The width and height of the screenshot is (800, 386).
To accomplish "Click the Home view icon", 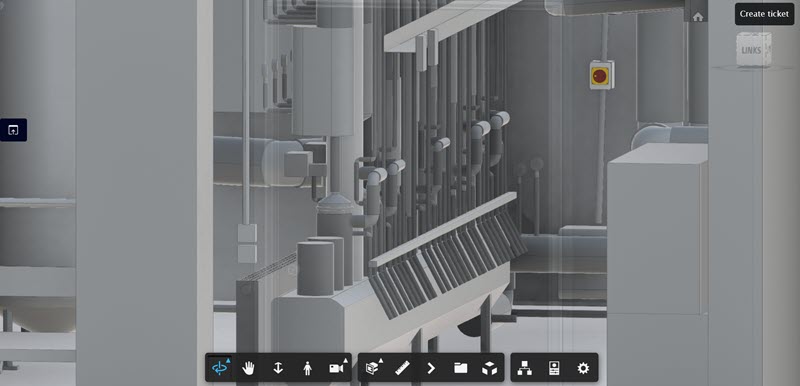I will coord(698,17).
